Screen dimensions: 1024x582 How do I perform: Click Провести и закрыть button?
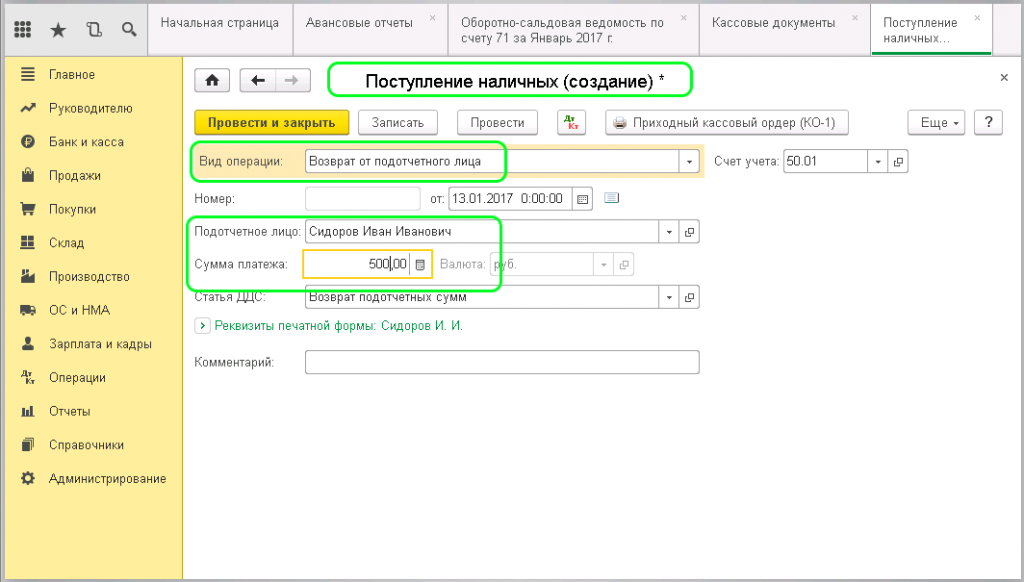click(271, 122)
